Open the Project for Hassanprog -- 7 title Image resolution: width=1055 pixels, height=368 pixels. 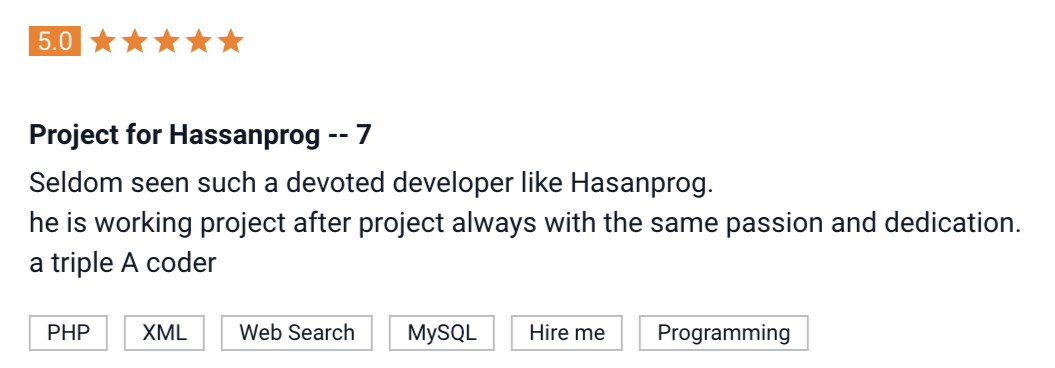tap(200, 135)
